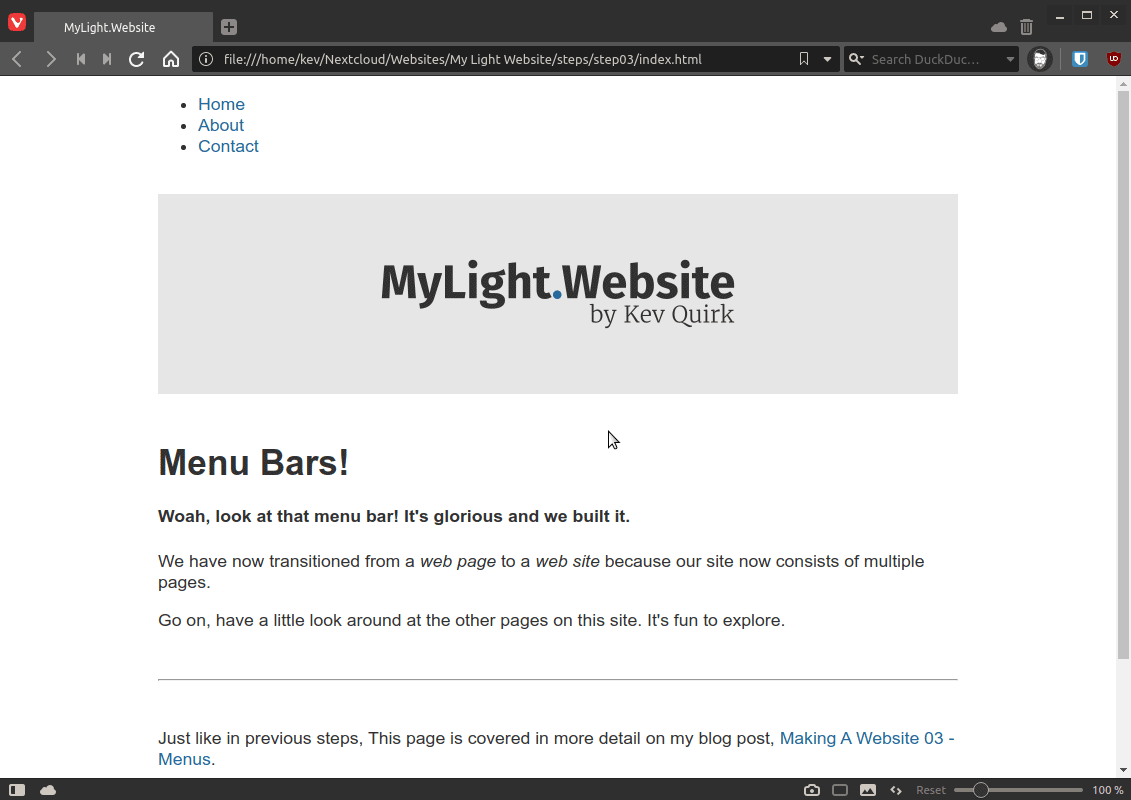This screenshot has width=1131, height=800.
Task: Open the bookmark dropdown arrow
Action: [x=827, y=59]
